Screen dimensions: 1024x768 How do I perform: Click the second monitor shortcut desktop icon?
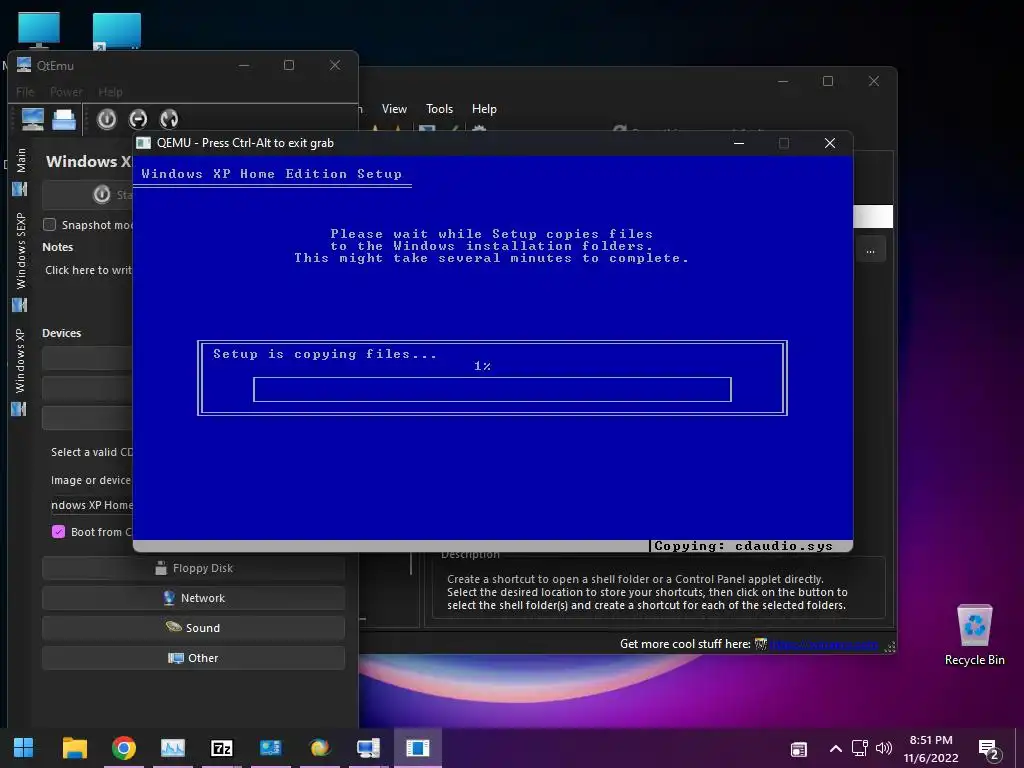click(x=117, y=31)
